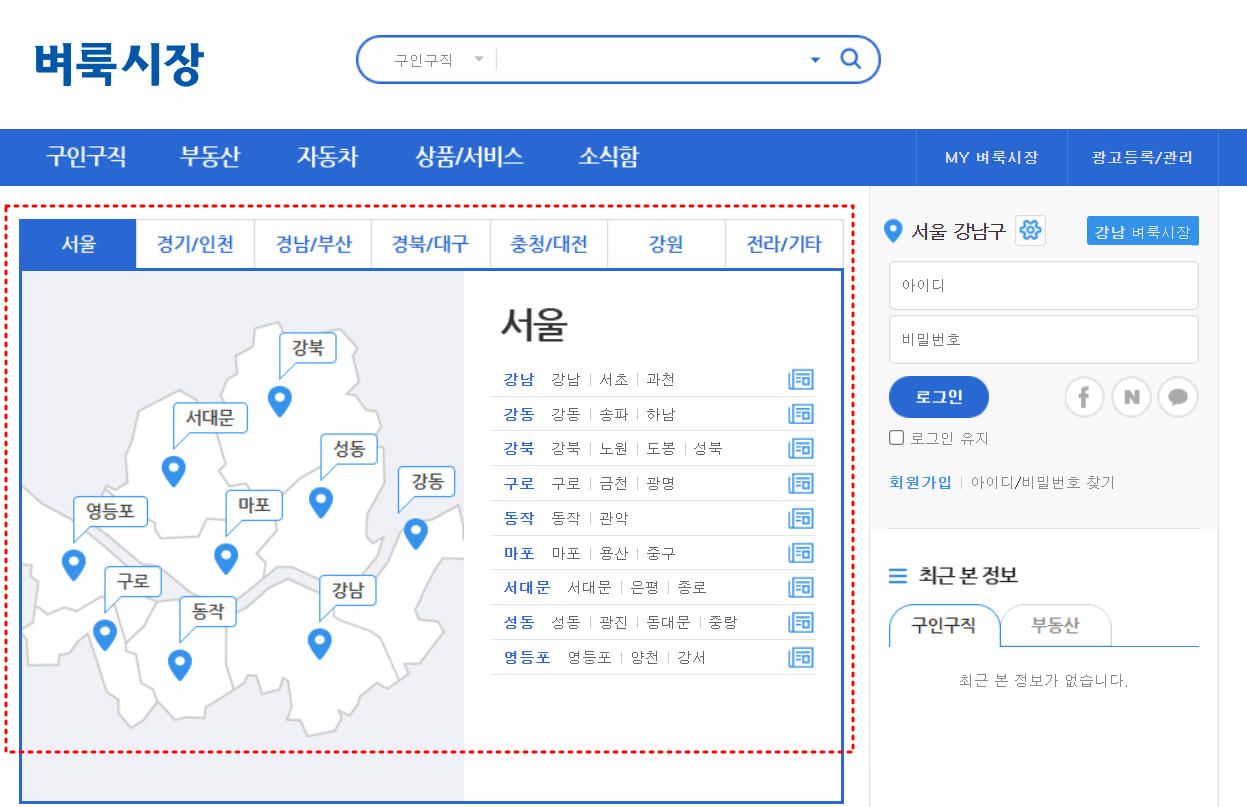The height and width of the screenshot is (807, 1247).
Task: Click the 회원가입 link
Action: click(920, 481)
